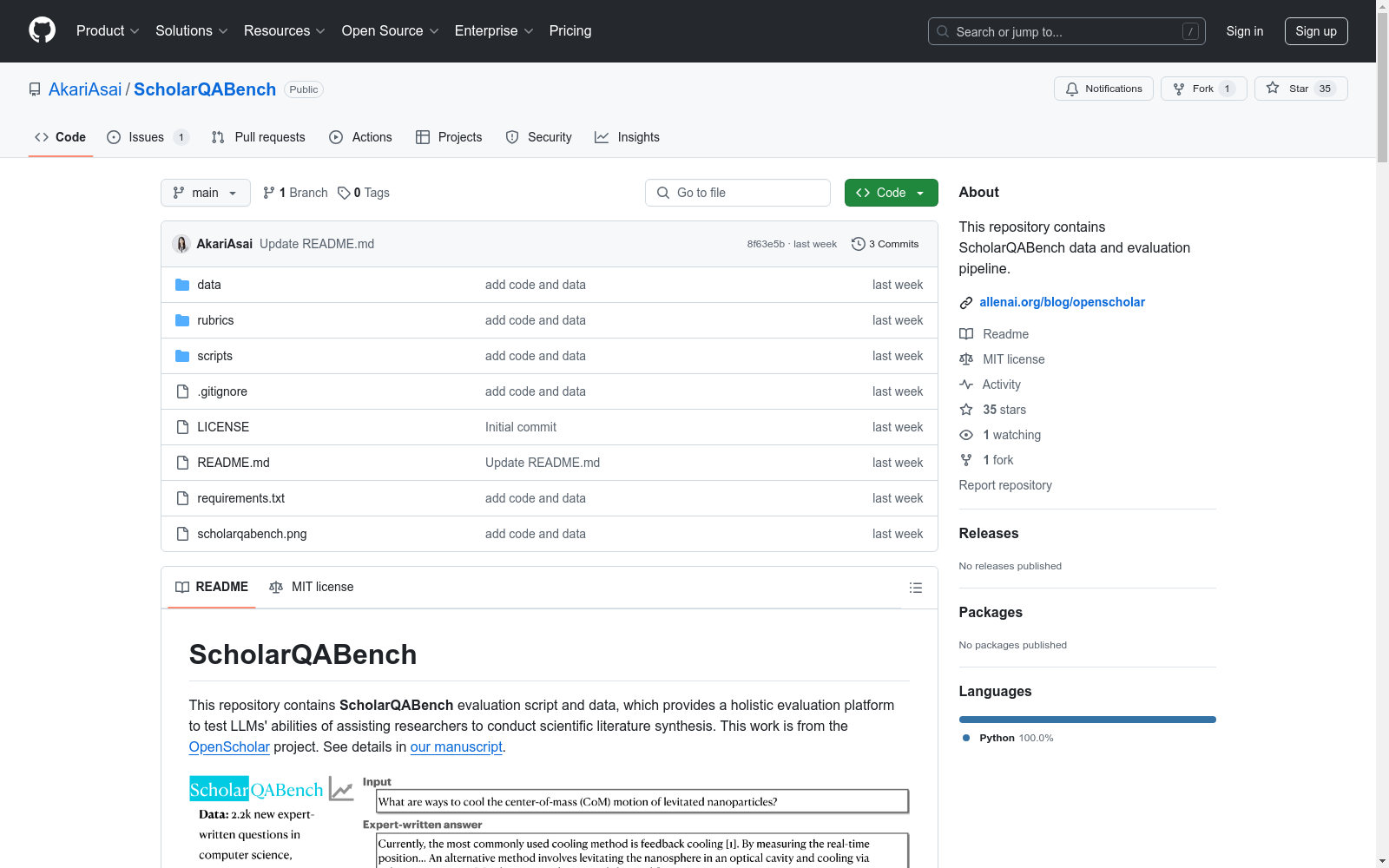The height and width of the screenshot is (868, 1389).
Task: Click the Python language bar
Action: [x=1088, y=720]
